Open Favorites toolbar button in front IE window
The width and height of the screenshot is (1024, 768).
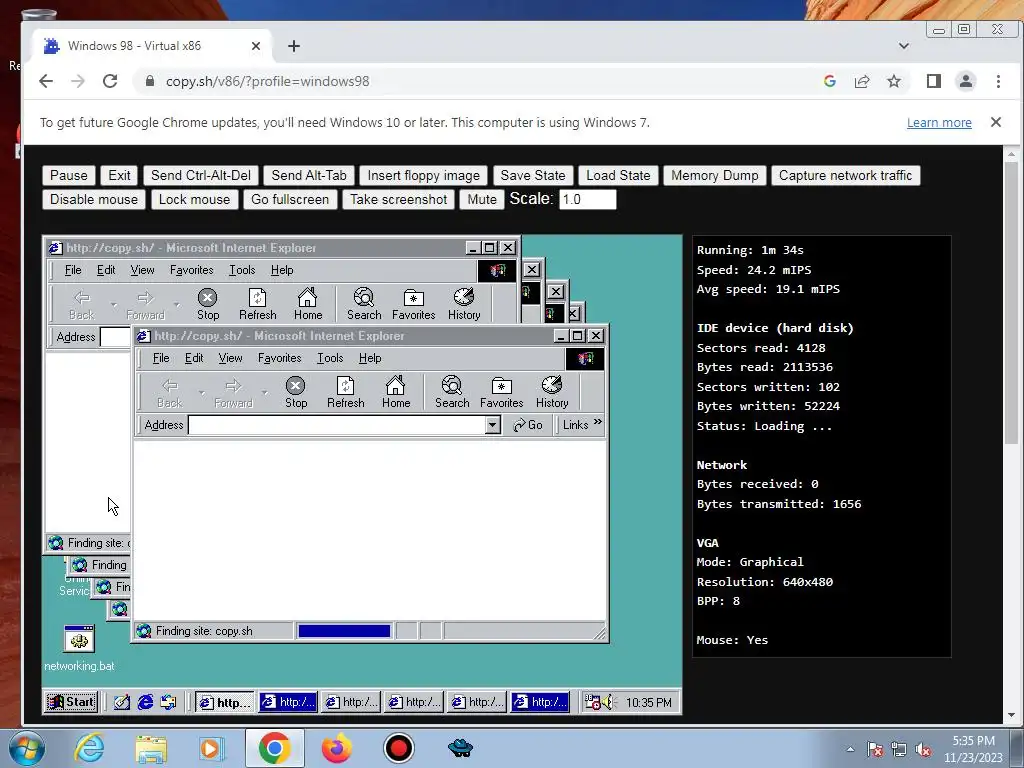(502, 392)
